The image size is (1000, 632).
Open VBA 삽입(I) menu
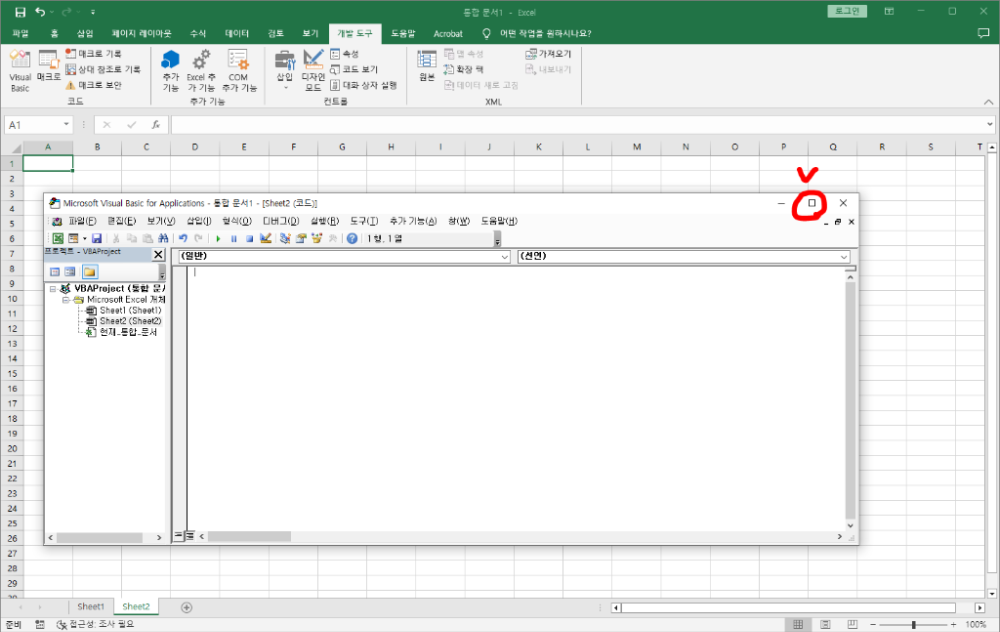(198, 221)
